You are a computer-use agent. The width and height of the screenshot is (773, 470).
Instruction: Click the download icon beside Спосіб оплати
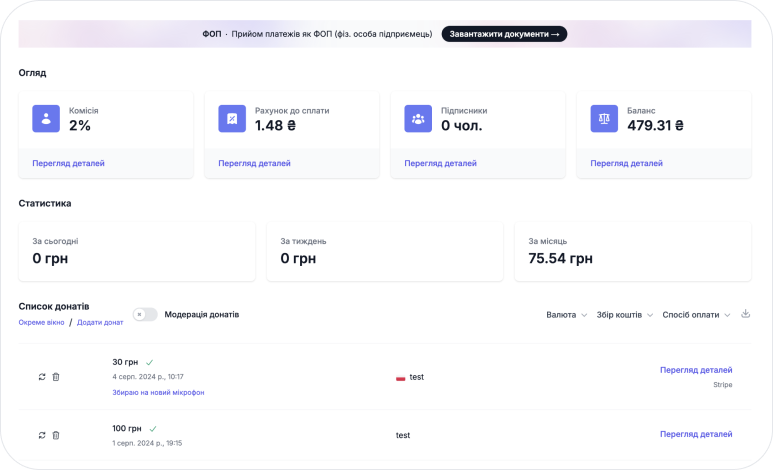[745, 314]
